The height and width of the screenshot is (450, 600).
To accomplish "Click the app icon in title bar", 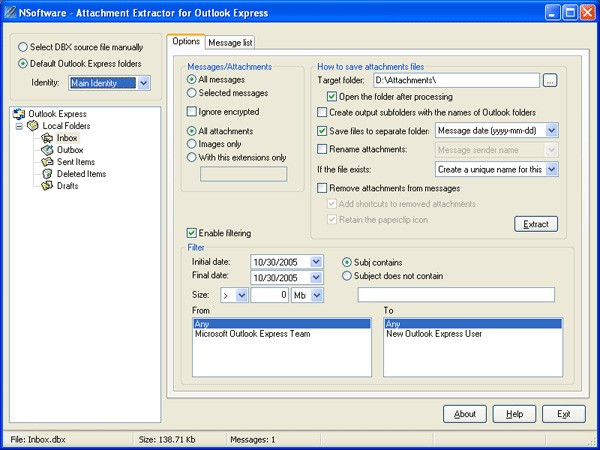I will [x=10, y=13].
